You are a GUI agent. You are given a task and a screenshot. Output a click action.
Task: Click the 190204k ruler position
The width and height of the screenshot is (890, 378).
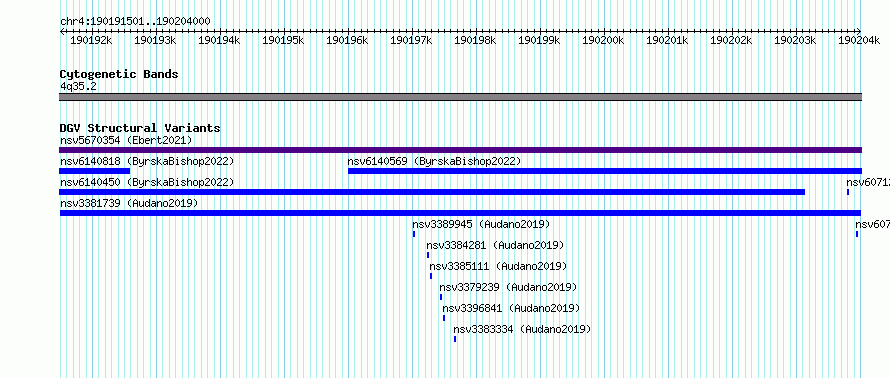tap(860, 40)
